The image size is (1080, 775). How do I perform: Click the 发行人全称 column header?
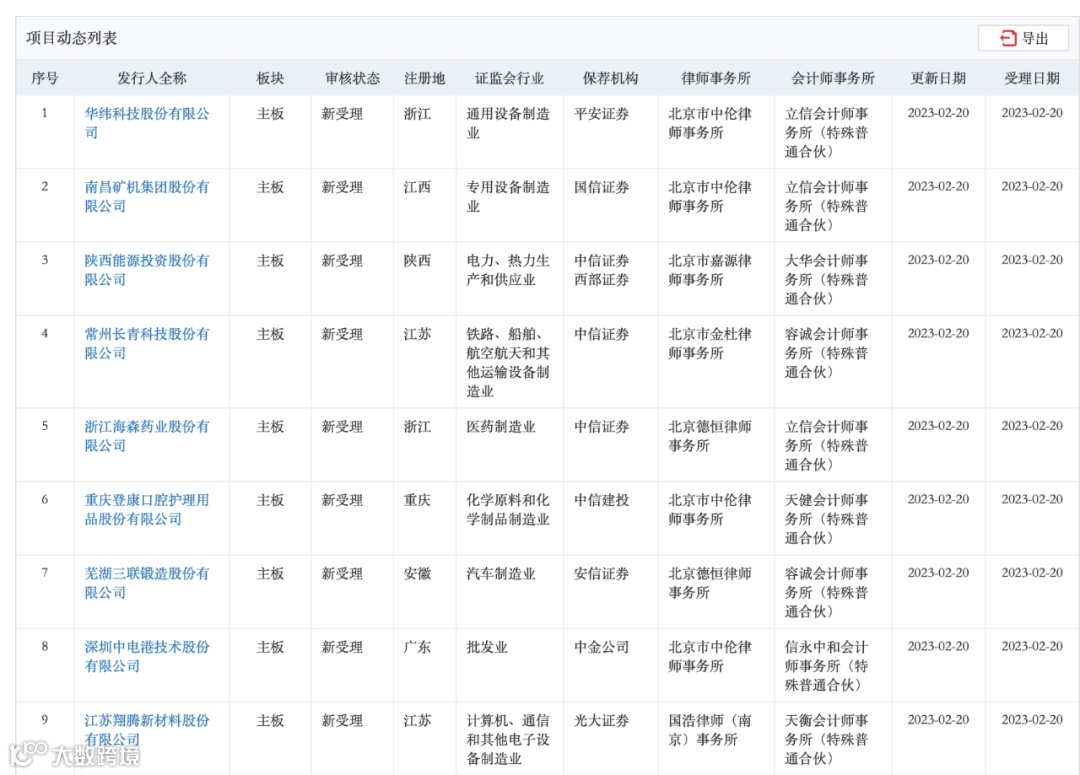tap(152, 79)
